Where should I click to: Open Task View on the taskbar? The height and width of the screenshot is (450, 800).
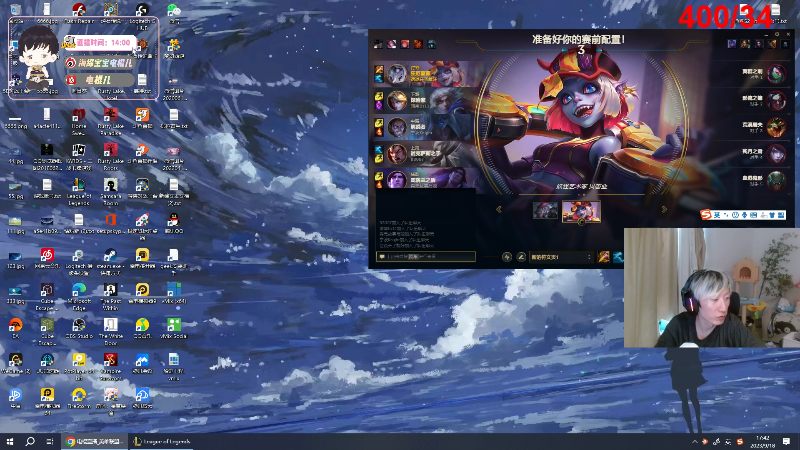click(x=50, y=441)
